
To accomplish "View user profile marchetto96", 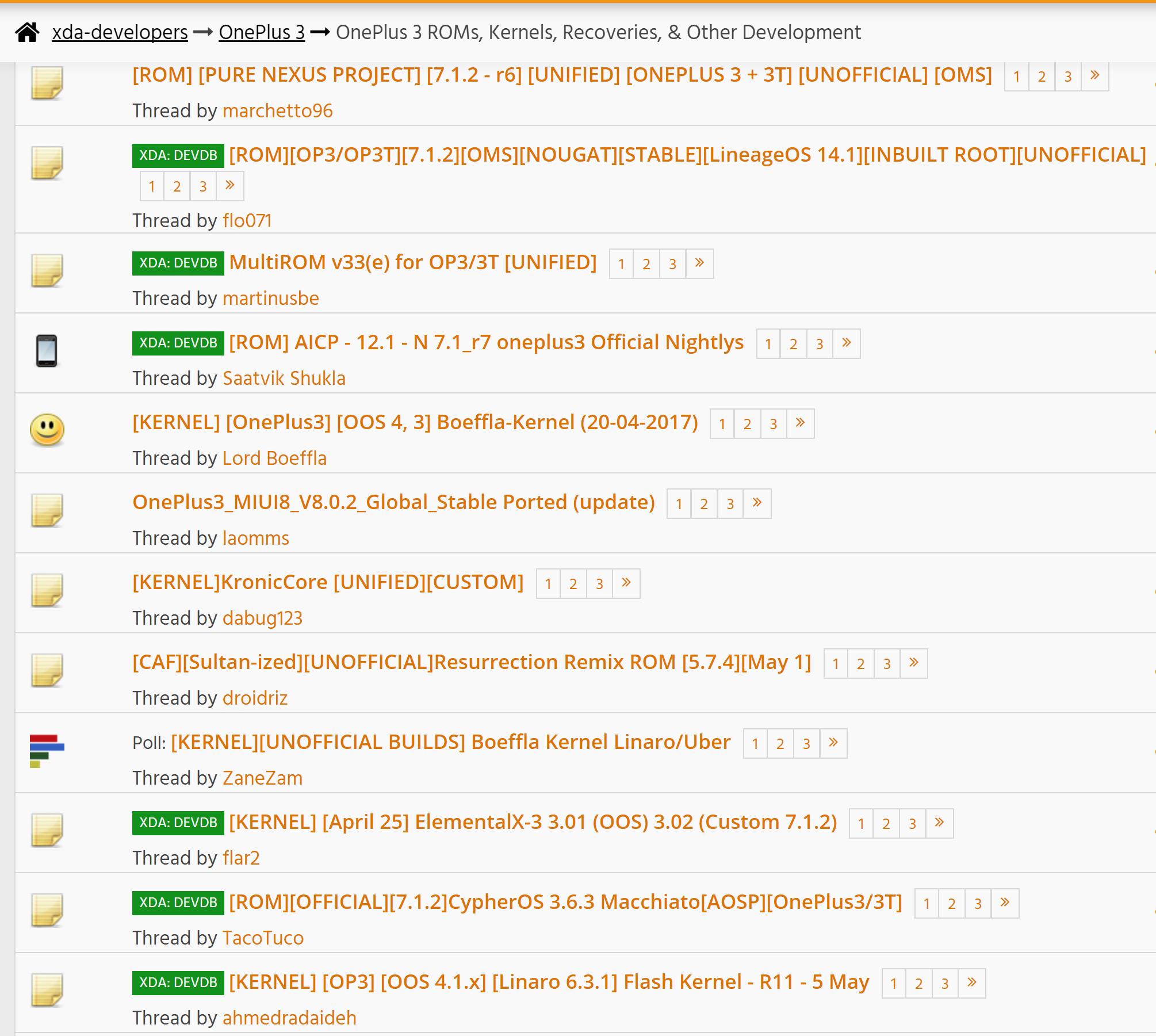I will 277,111.
